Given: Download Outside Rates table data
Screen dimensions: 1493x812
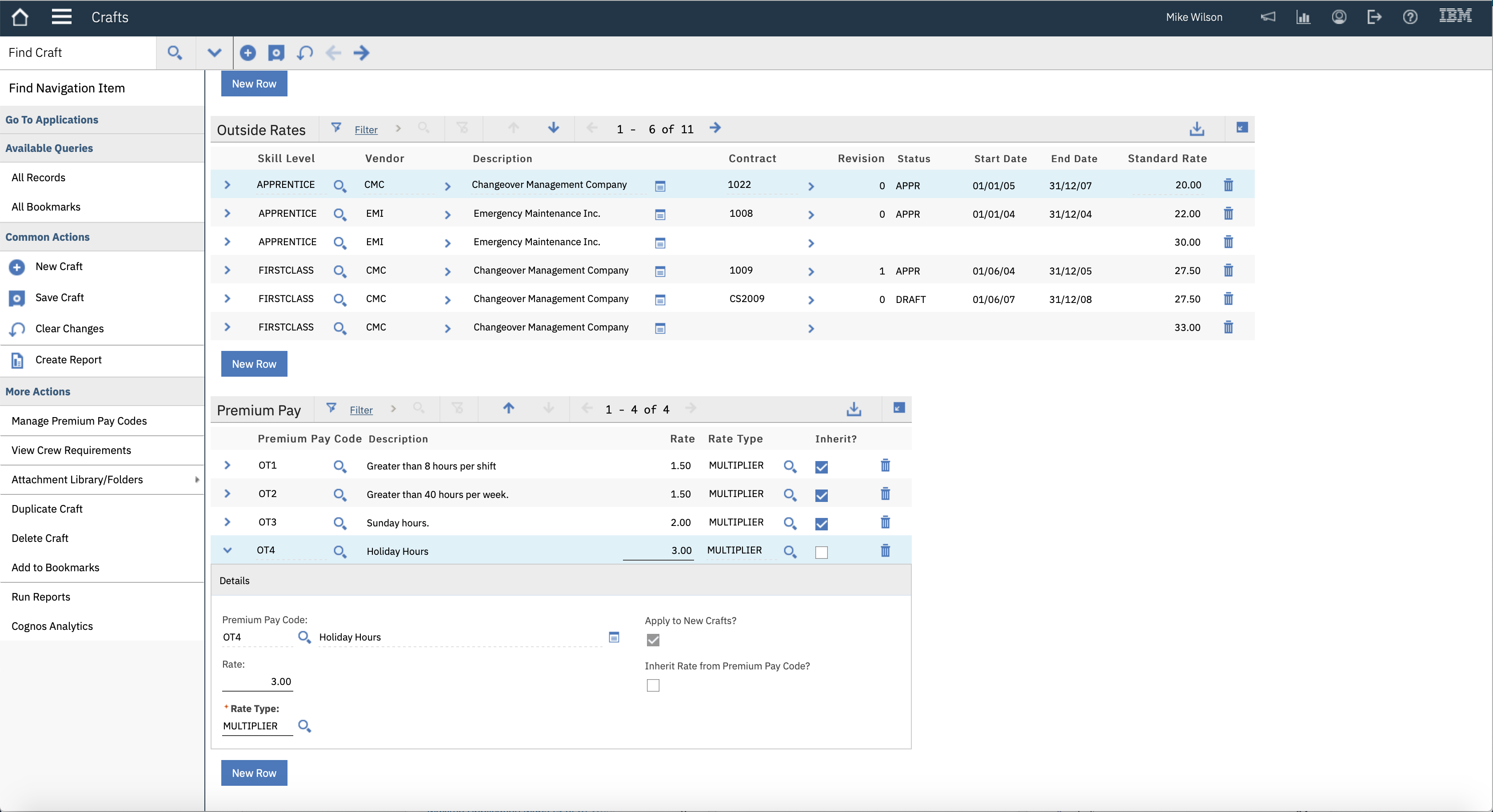Looking at the screenshot, I should [1196, 129].
